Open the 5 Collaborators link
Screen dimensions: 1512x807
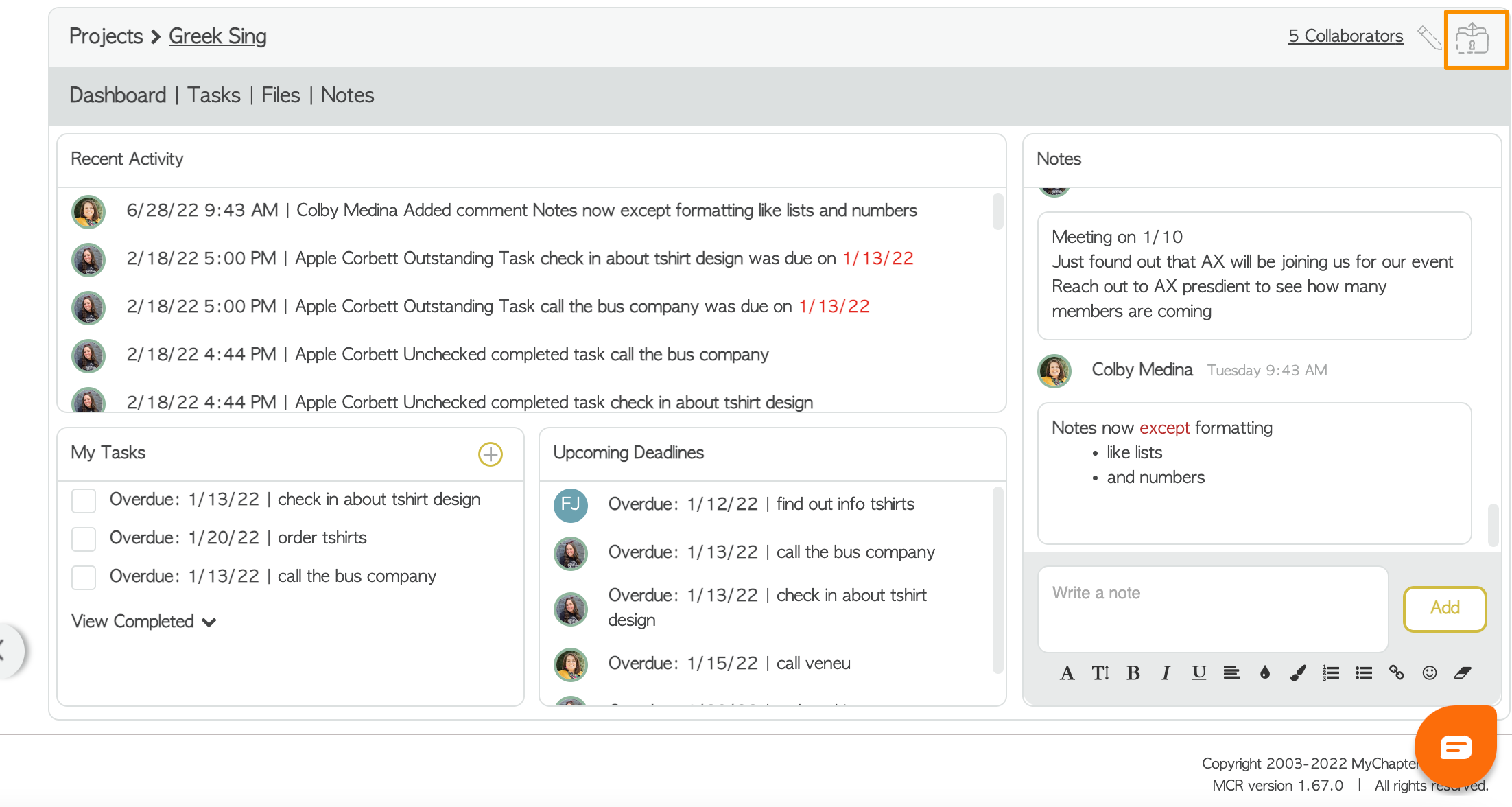click(1345, 36)
